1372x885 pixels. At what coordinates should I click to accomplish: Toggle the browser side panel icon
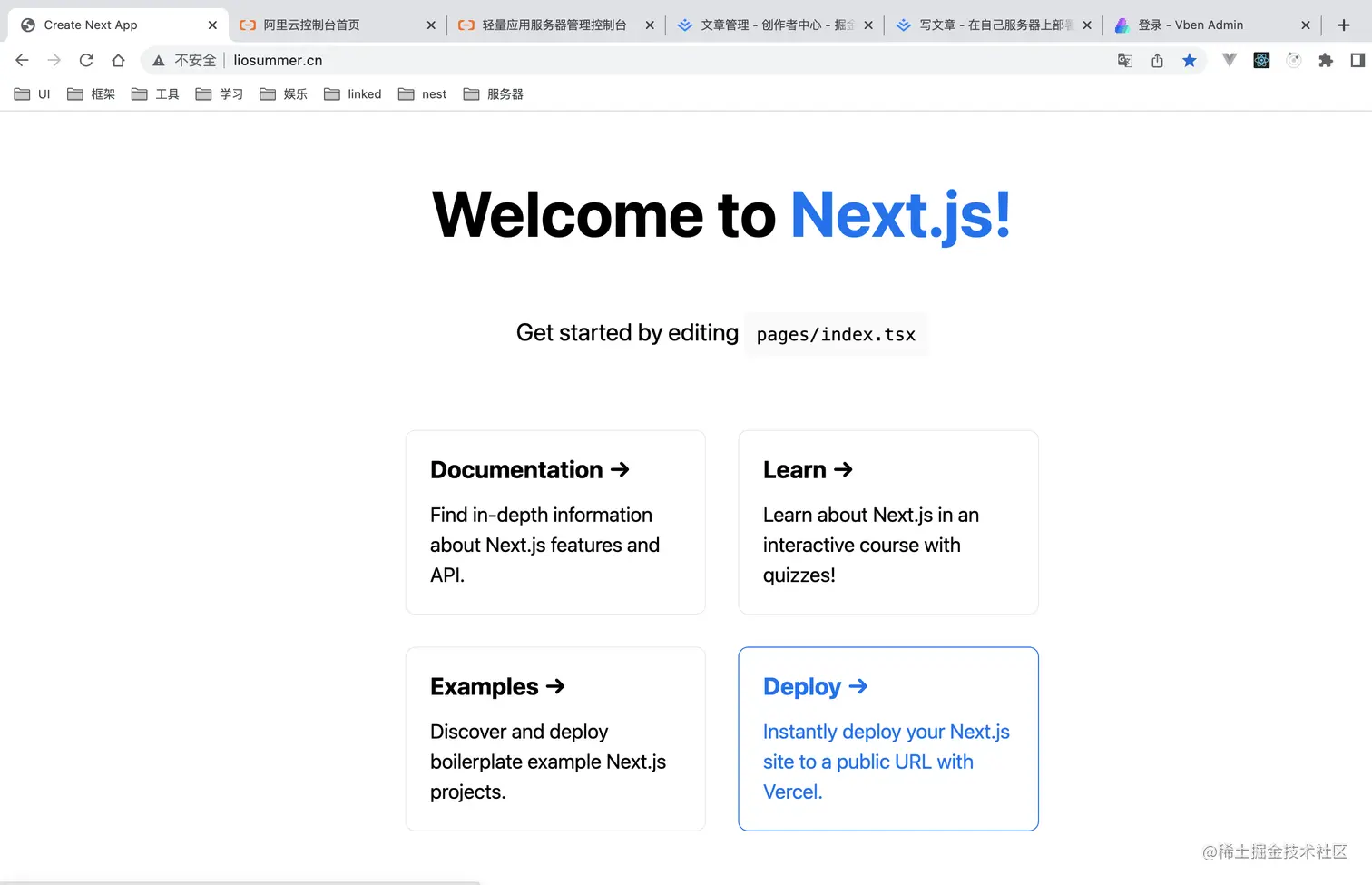pos(1357,60)
